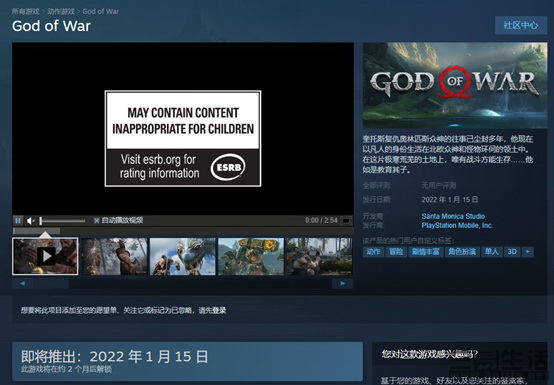Select the armored troll screenshot thumbnail

(x=251, y=256)
